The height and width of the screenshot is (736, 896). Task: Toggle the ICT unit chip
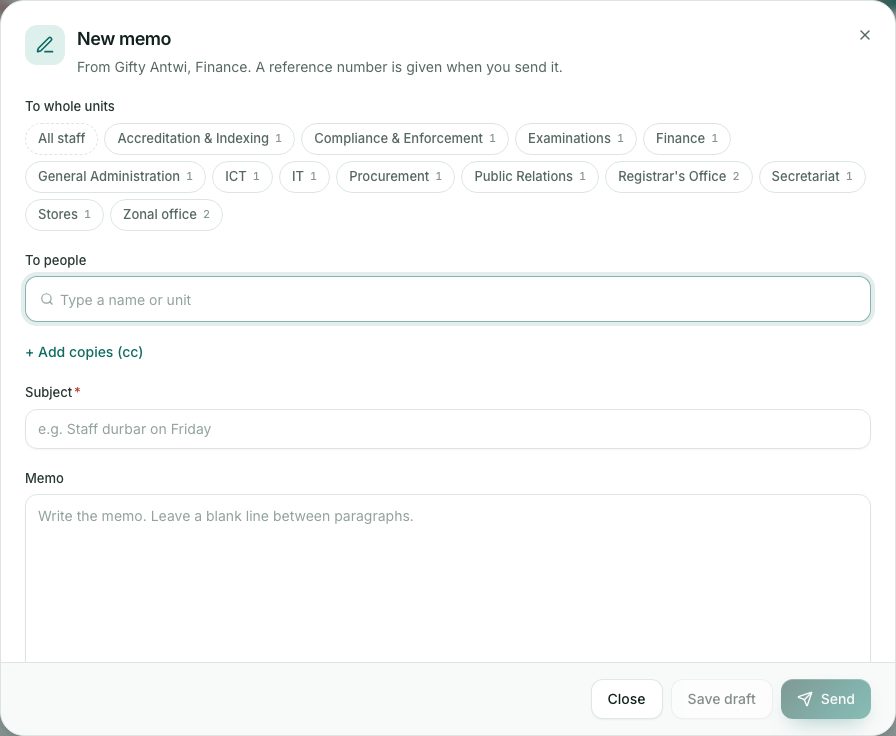242,177
